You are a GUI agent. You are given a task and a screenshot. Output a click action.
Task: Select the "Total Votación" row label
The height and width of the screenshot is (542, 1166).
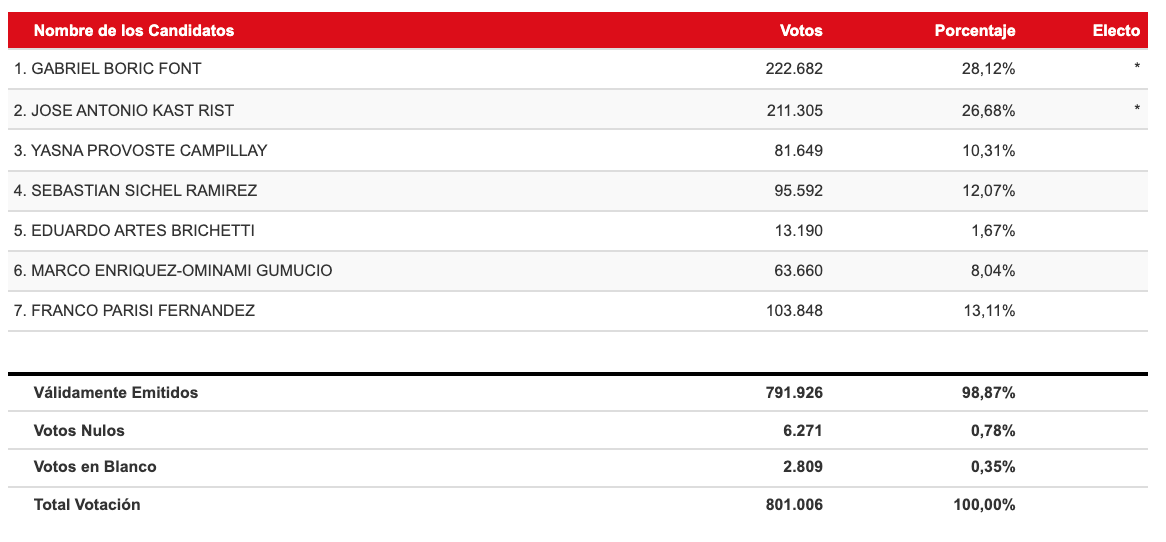coord(87,504)
